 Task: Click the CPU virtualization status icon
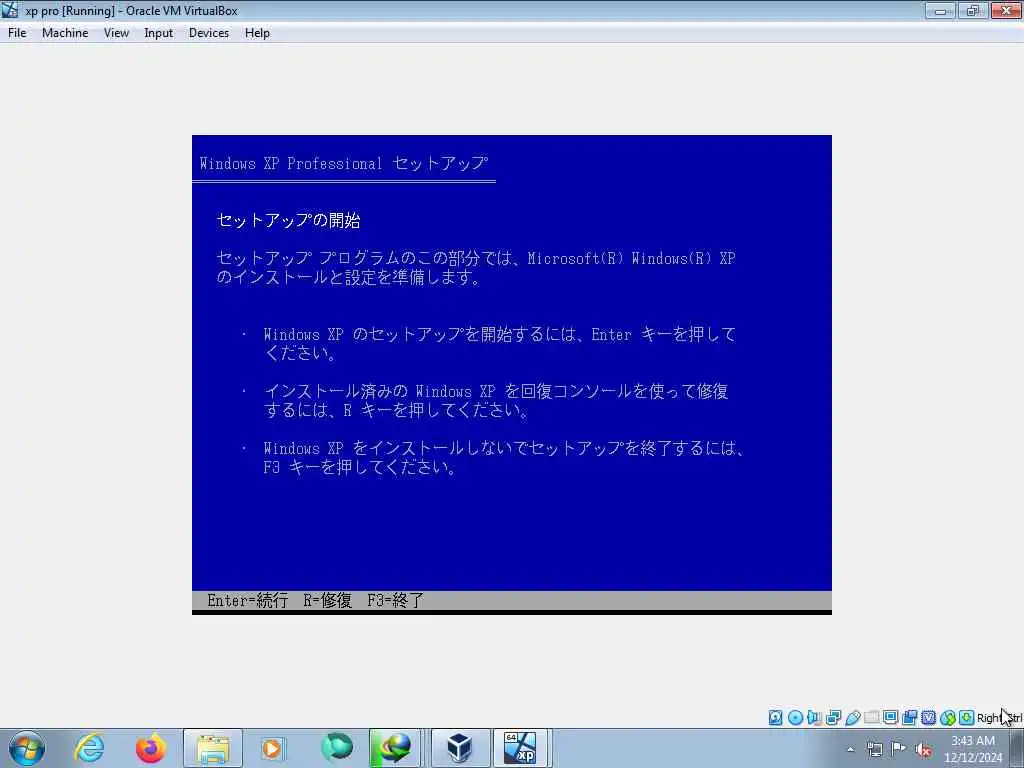point(928,718)
